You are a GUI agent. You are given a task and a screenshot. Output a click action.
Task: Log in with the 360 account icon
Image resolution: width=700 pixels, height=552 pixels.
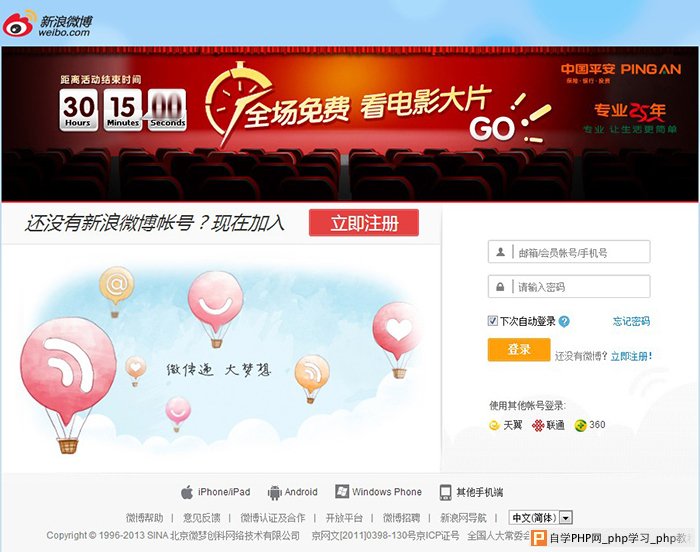coord(580,426)
